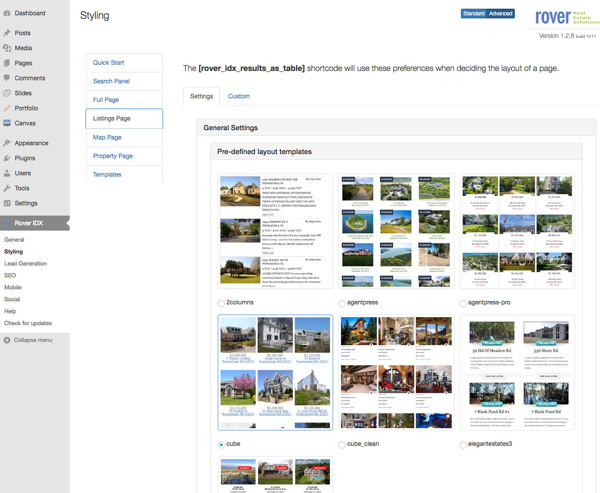Select the elegantestates3 radio button
600x493 pixels.
click(x=463, y=444)
